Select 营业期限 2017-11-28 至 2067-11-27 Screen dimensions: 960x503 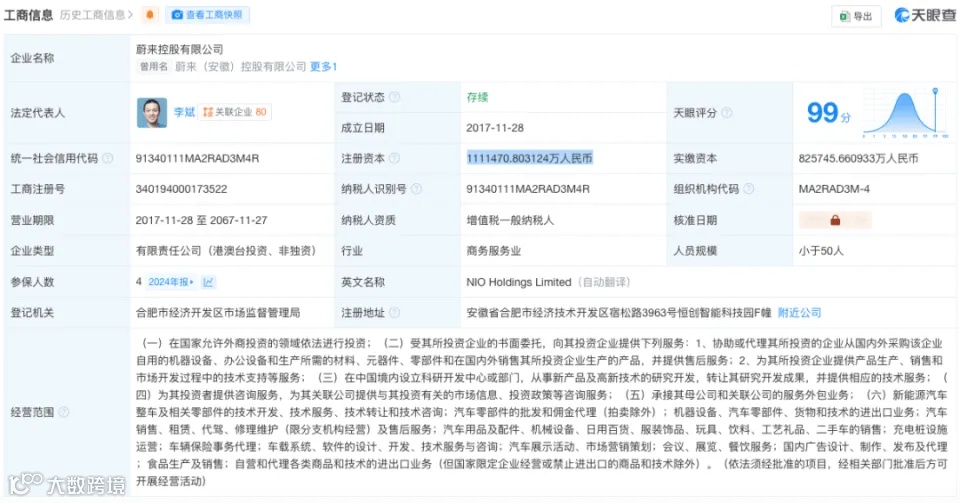[x=201, y=220]
